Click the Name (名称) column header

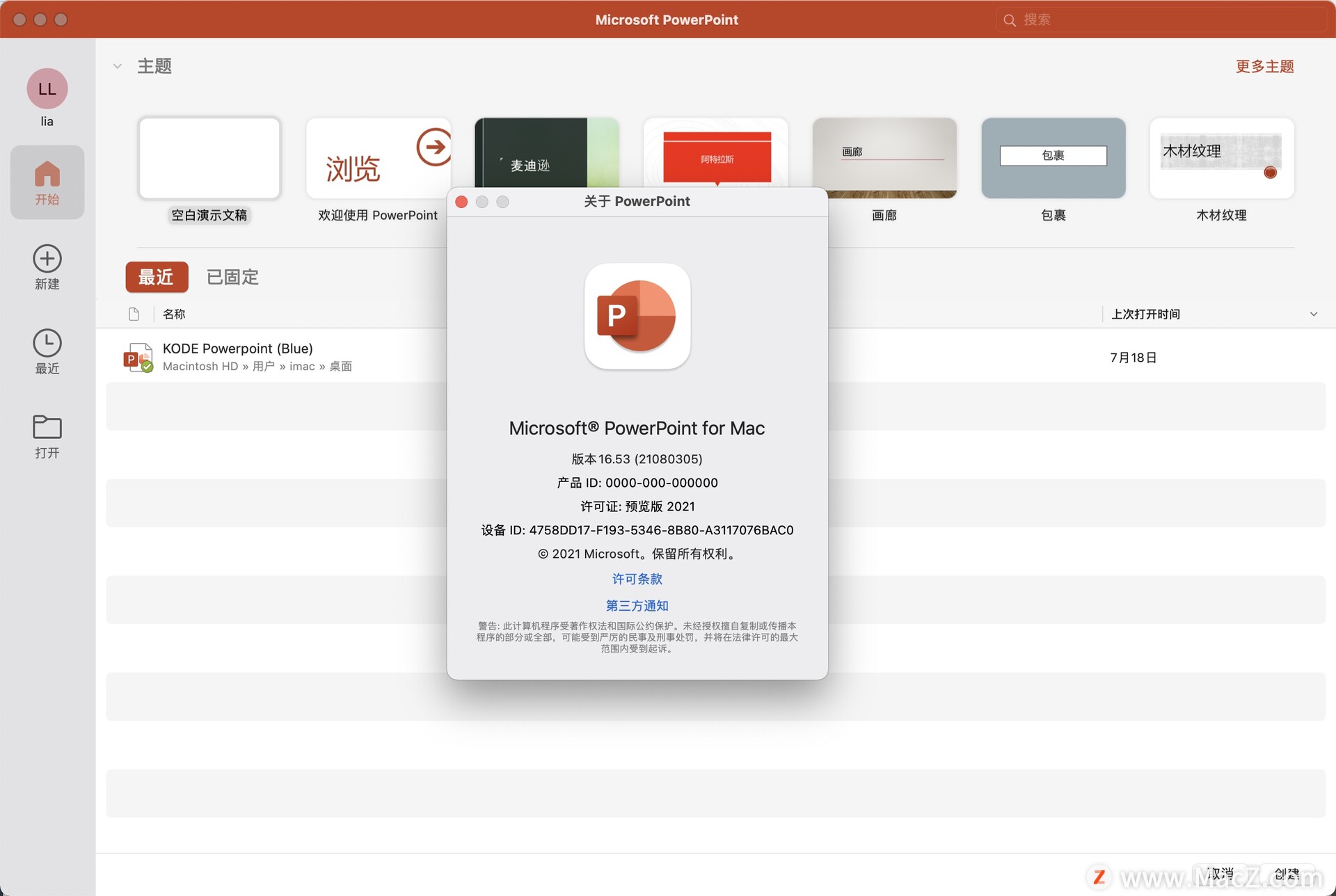(174, 314)
